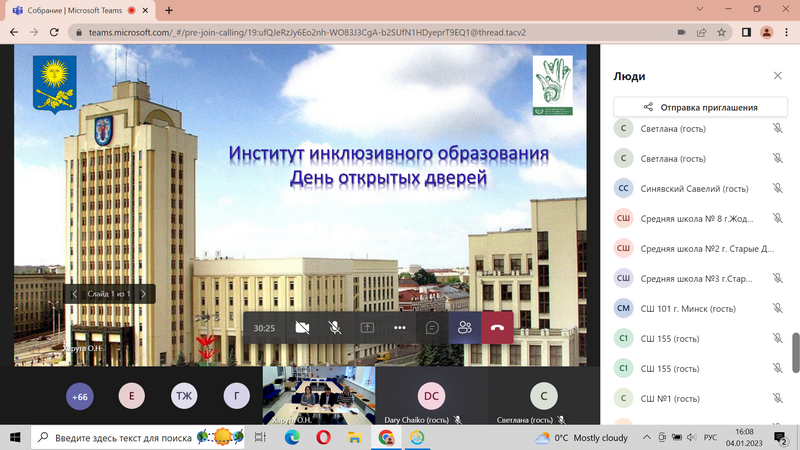Toggle browser side panel
This screenshot has width=800, height=450.
point(746,32)
